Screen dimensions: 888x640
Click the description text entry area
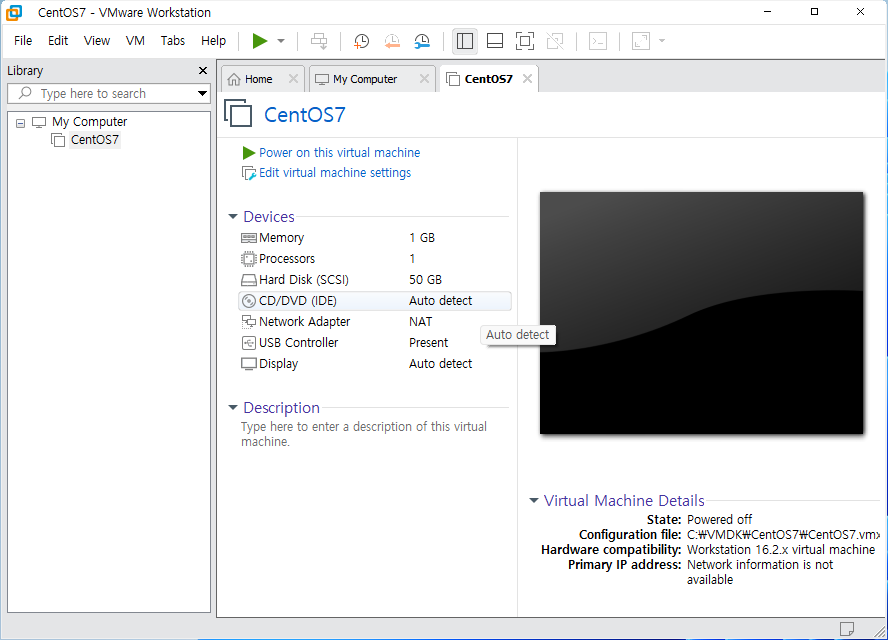364,434
